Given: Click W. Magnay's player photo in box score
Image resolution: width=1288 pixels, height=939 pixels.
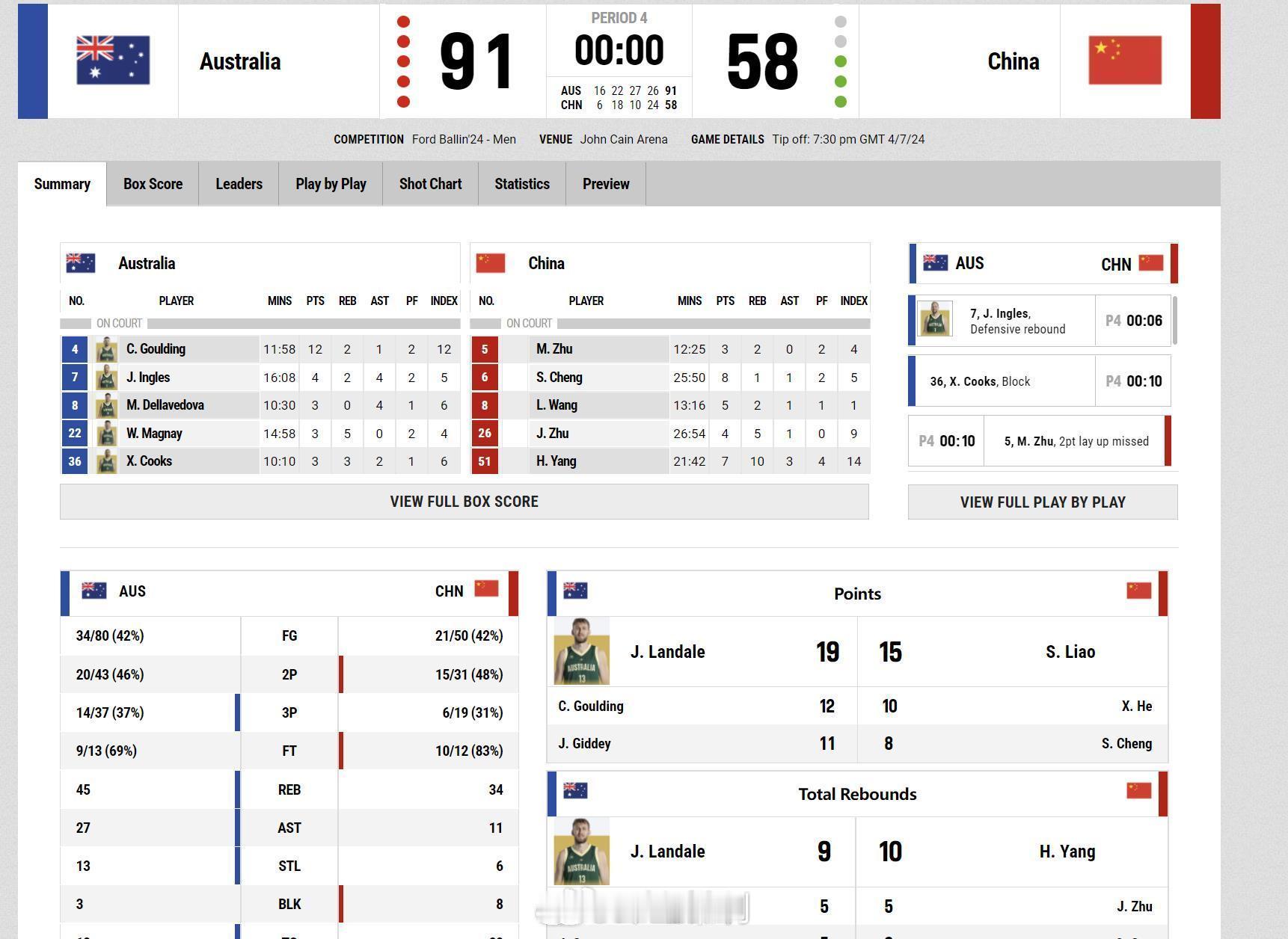Looking at the screenshot, I should [x=107, y=434].
